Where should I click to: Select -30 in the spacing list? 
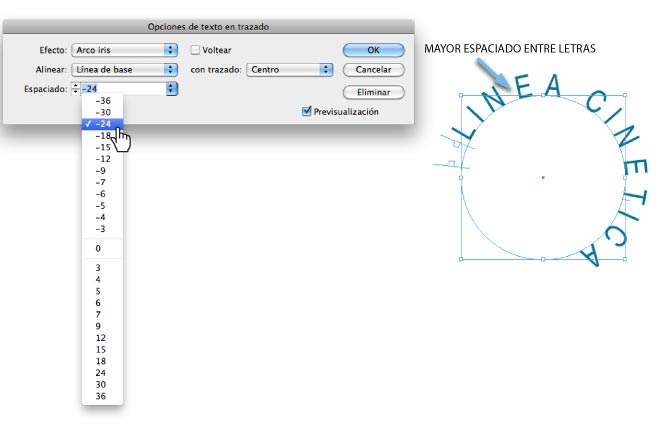click(x=103, y=112)
